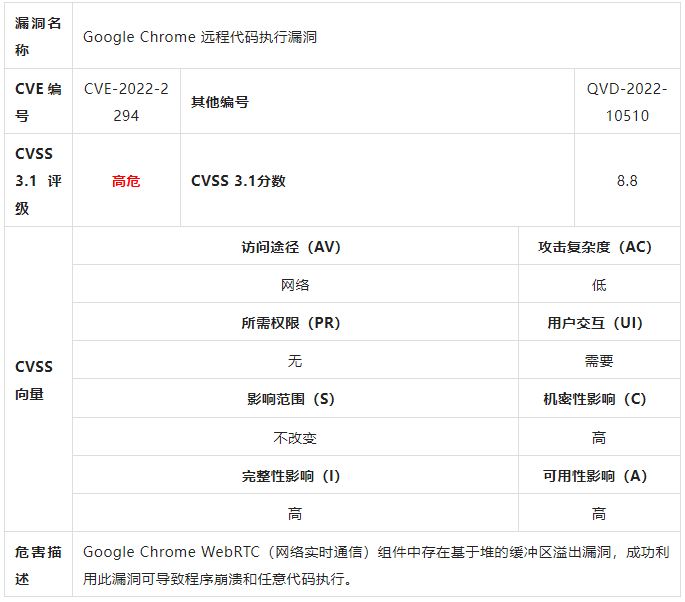The height and width of the screenshot is (602, 685).
Task: Click the '可用性影响 (A)' header cell
Action: pyautogui.click(x=599, y=476)
